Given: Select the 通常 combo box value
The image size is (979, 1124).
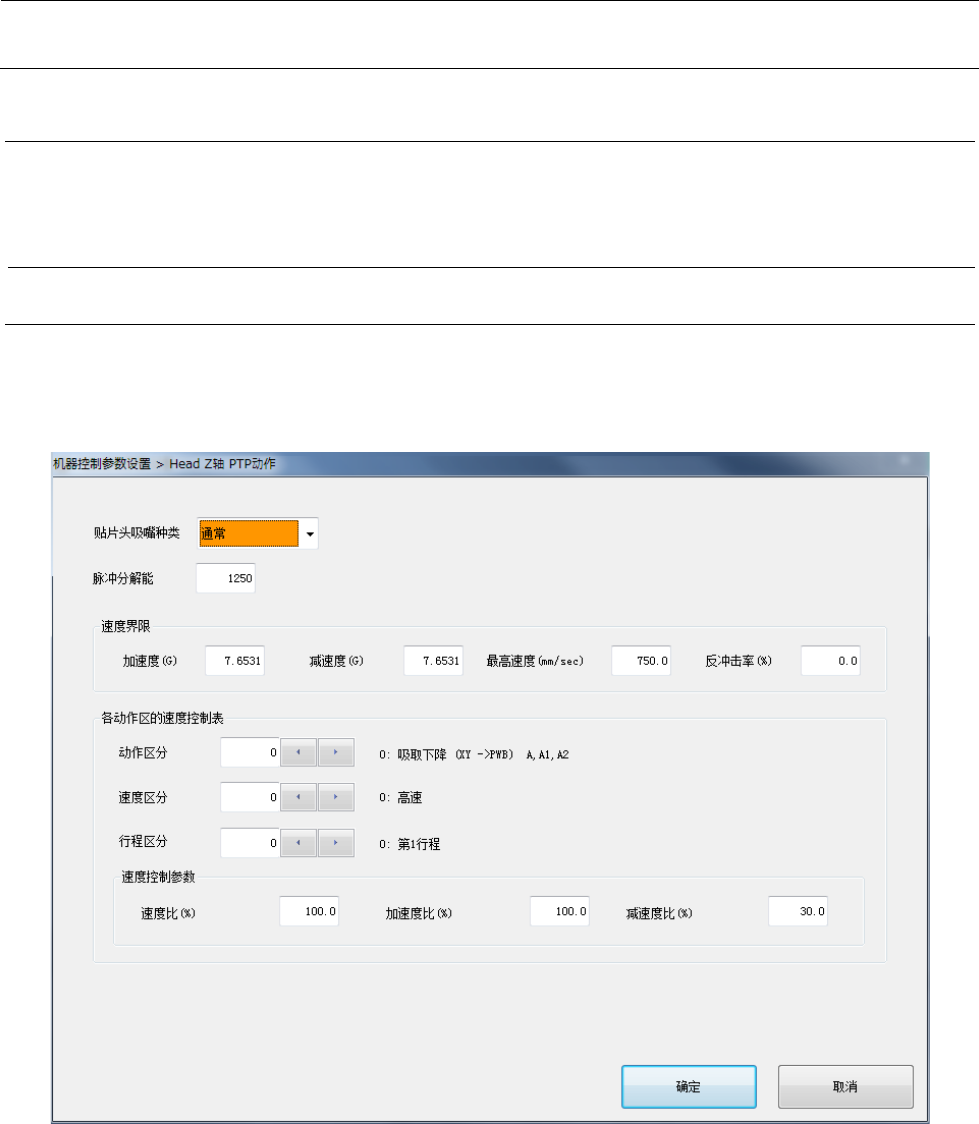Looking at the screenshot, I should (x=249, y=534).
